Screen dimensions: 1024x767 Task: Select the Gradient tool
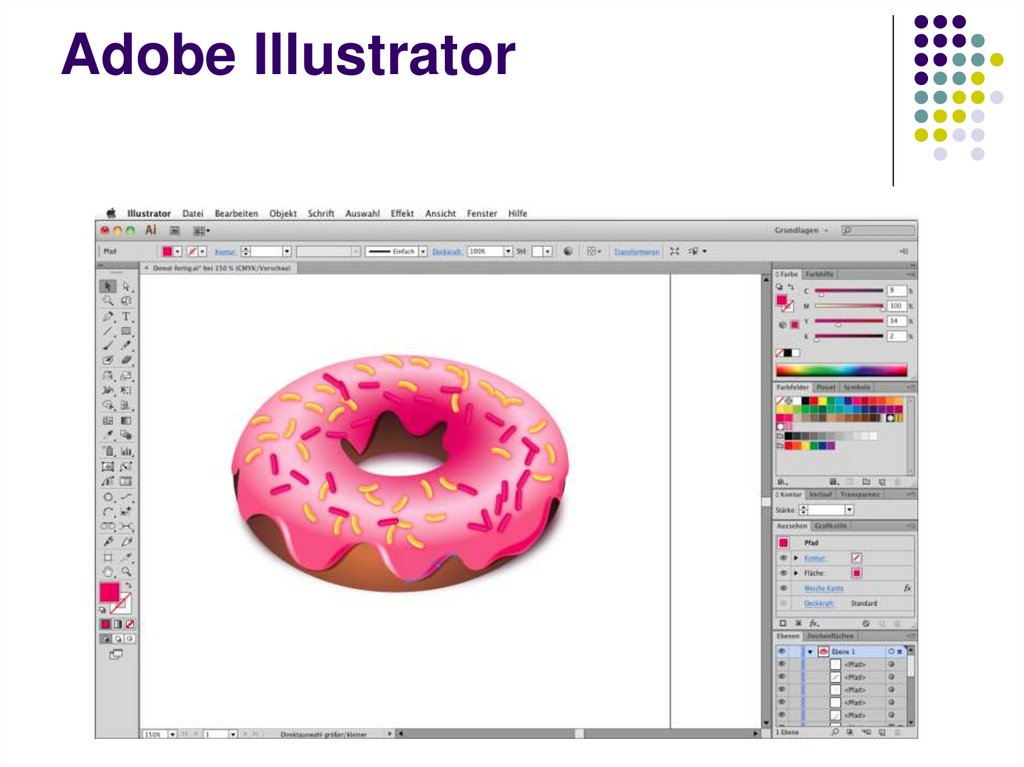(x=126, y=421)
